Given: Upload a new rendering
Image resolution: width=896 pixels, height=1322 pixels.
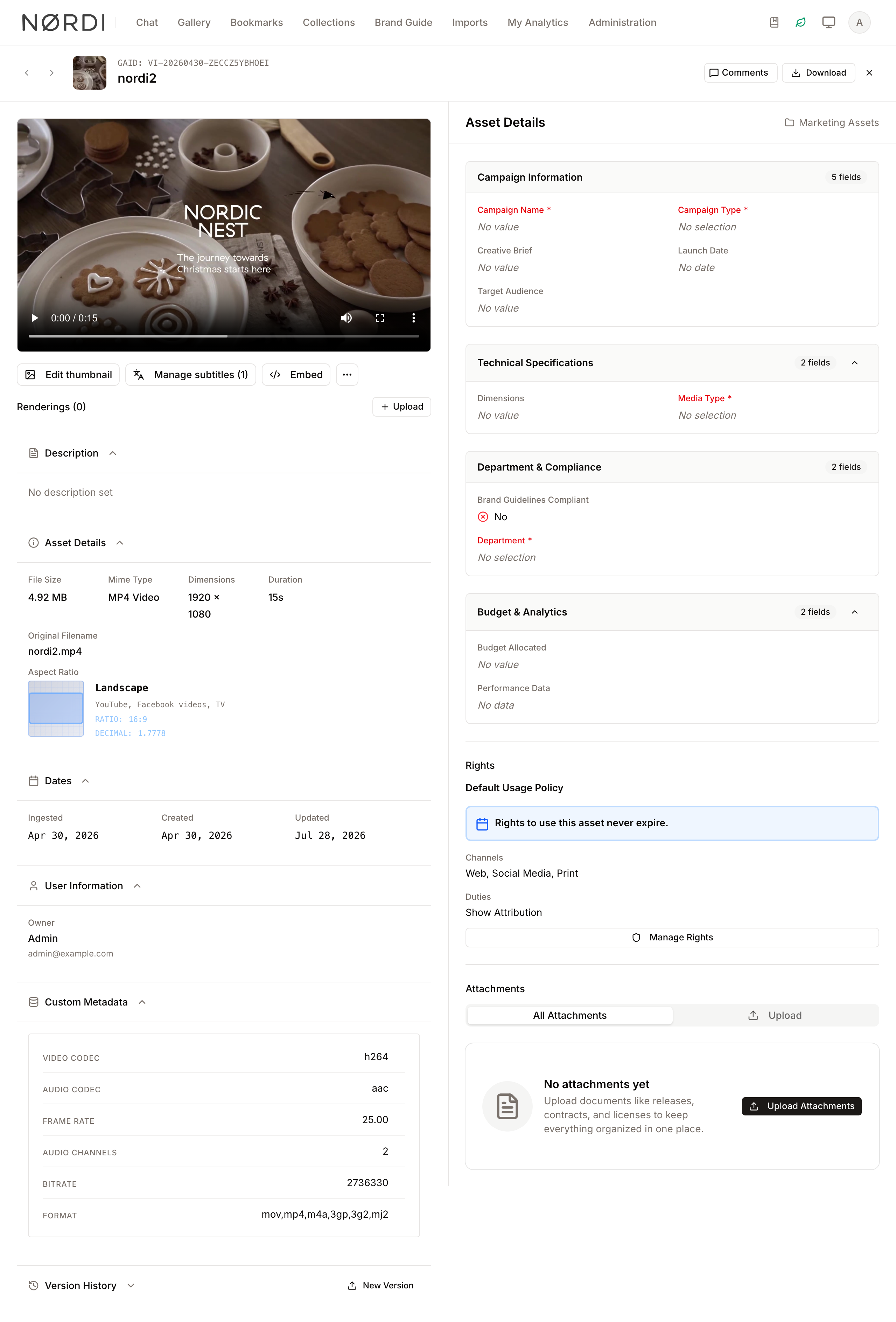Looking at the screenshot, I should [x=402, y=407].
